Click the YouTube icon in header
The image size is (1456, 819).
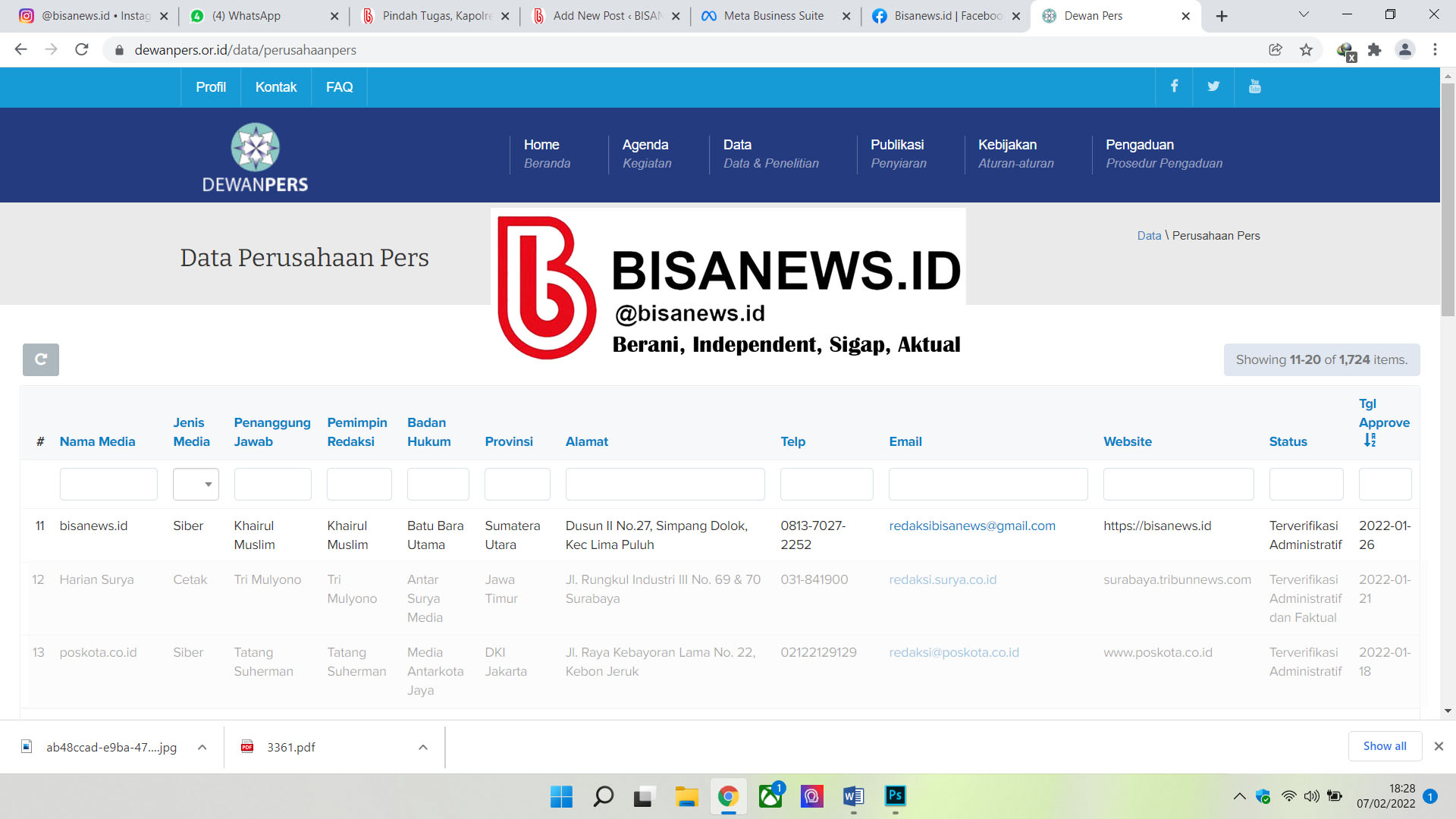[1254, 86]
